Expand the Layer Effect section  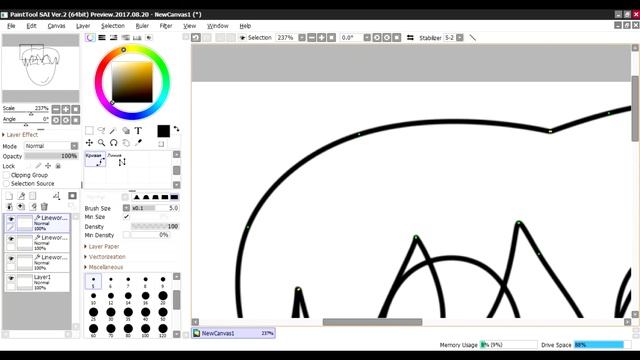click(x=20, y=135)
